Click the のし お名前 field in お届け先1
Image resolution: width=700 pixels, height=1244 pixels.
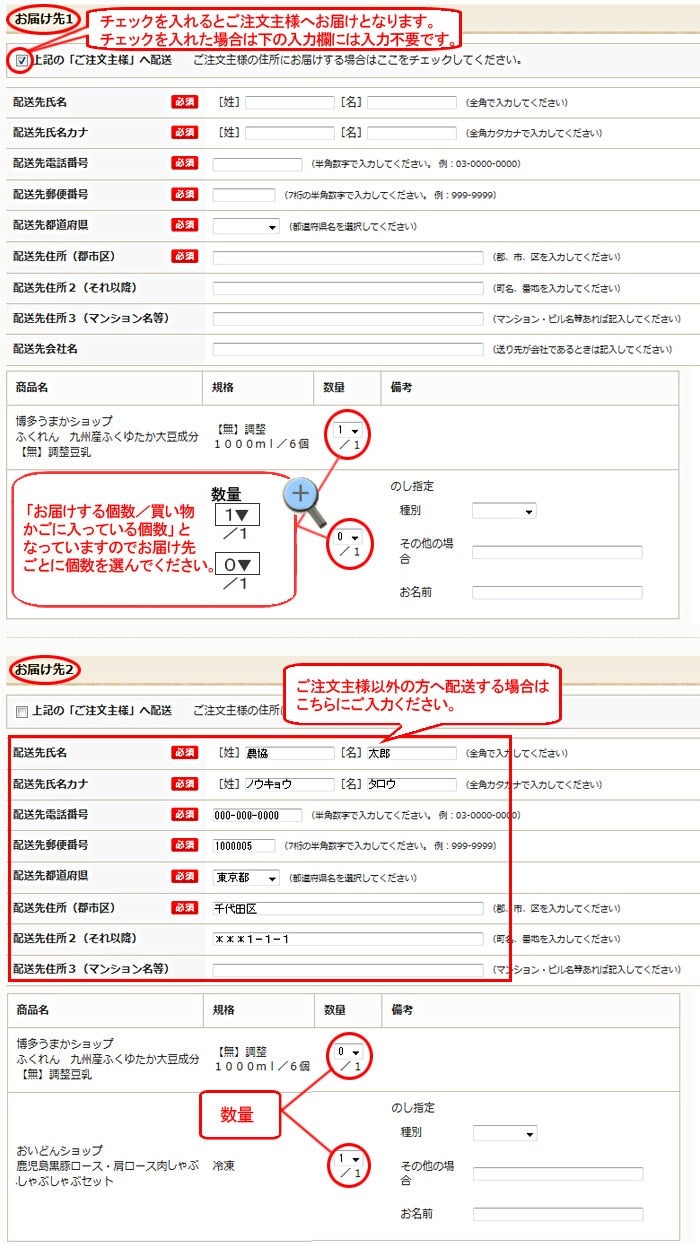(557, 593)
